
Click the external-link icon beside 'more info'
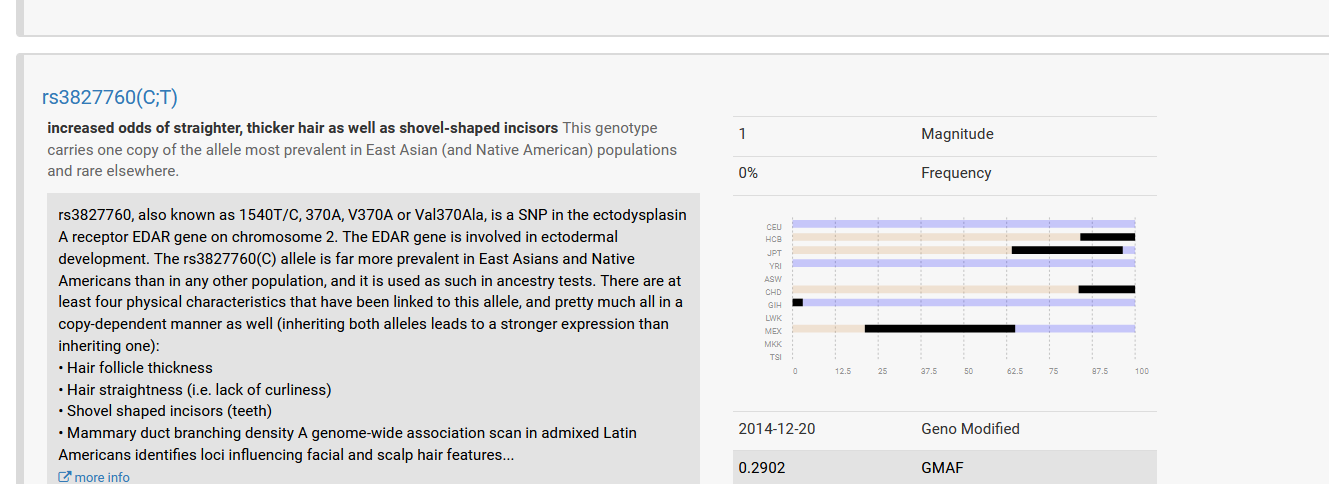[x=65, y=477]
